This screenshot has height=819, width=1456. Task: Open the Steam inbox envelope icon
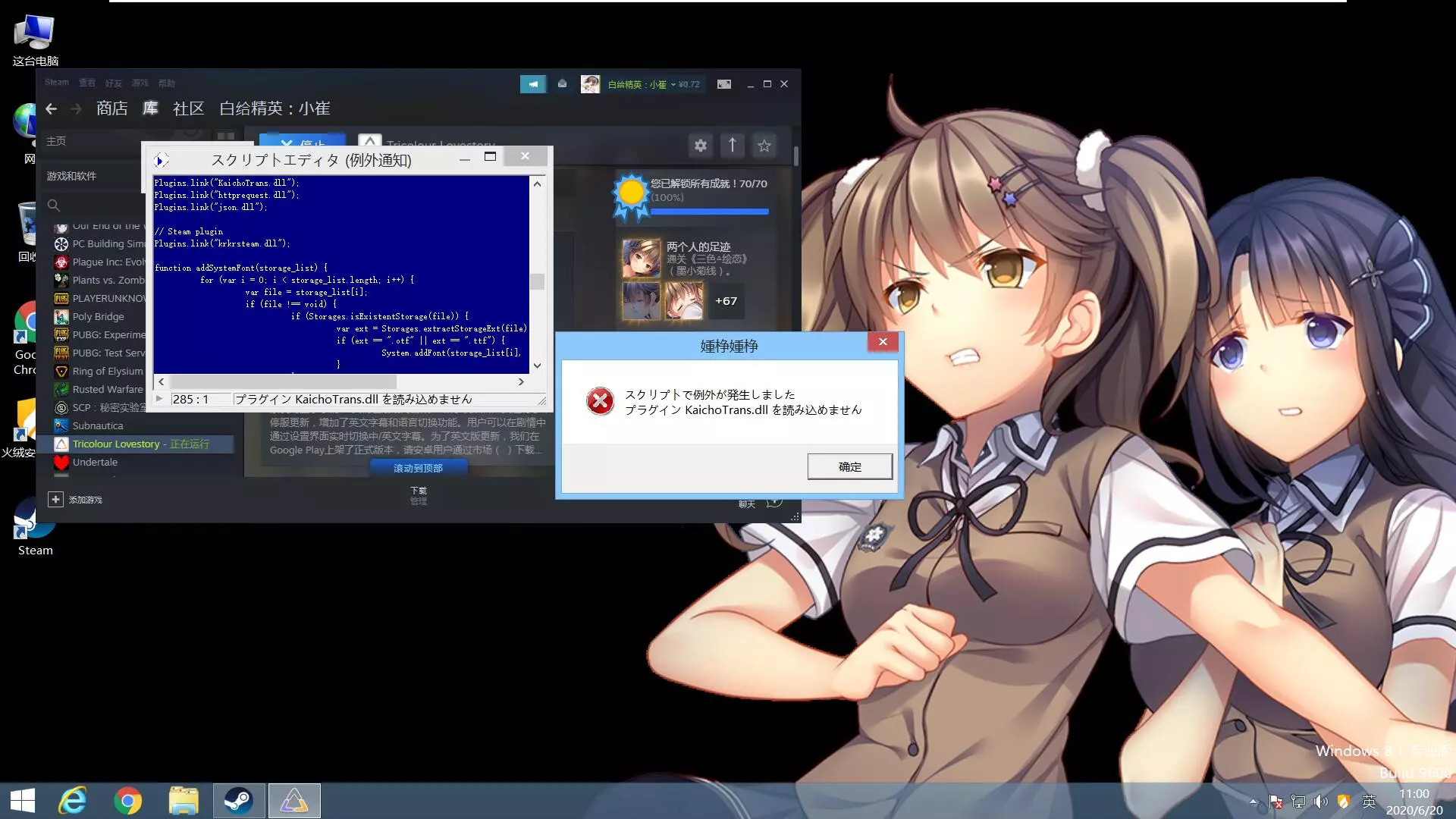[562, 84]
